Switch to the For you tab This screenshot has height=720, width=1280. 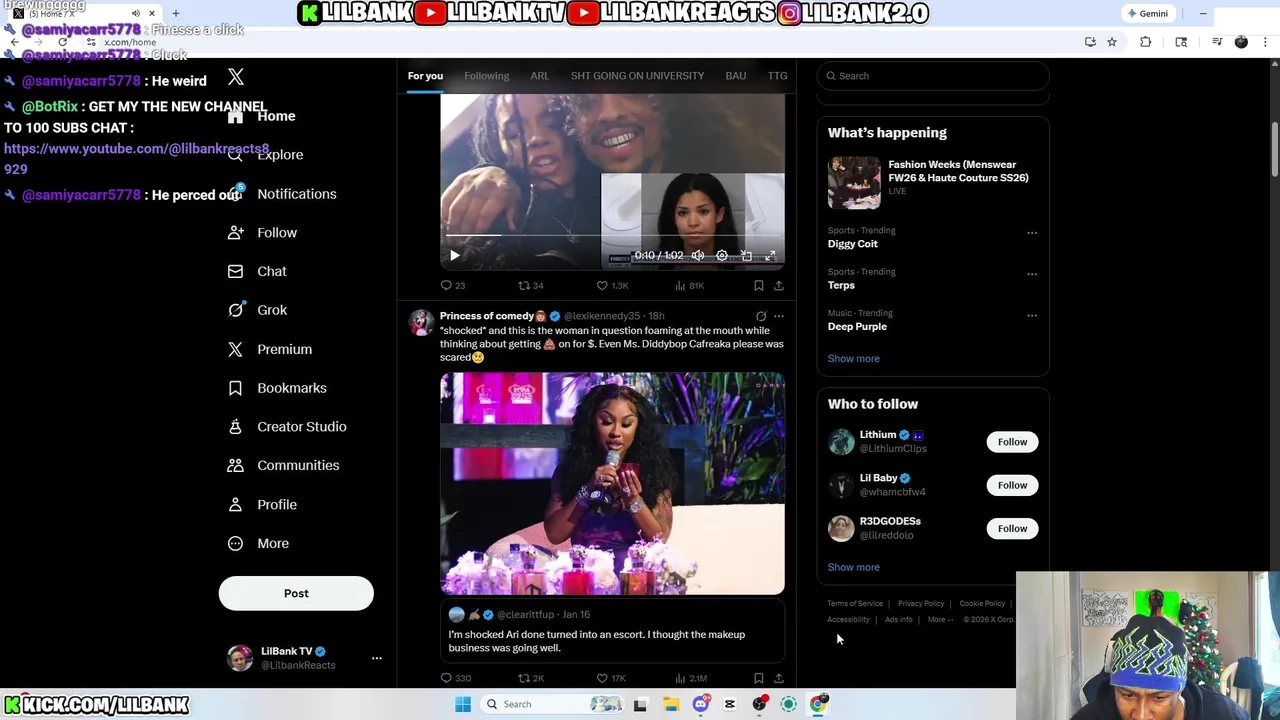[x=425, y=76]
